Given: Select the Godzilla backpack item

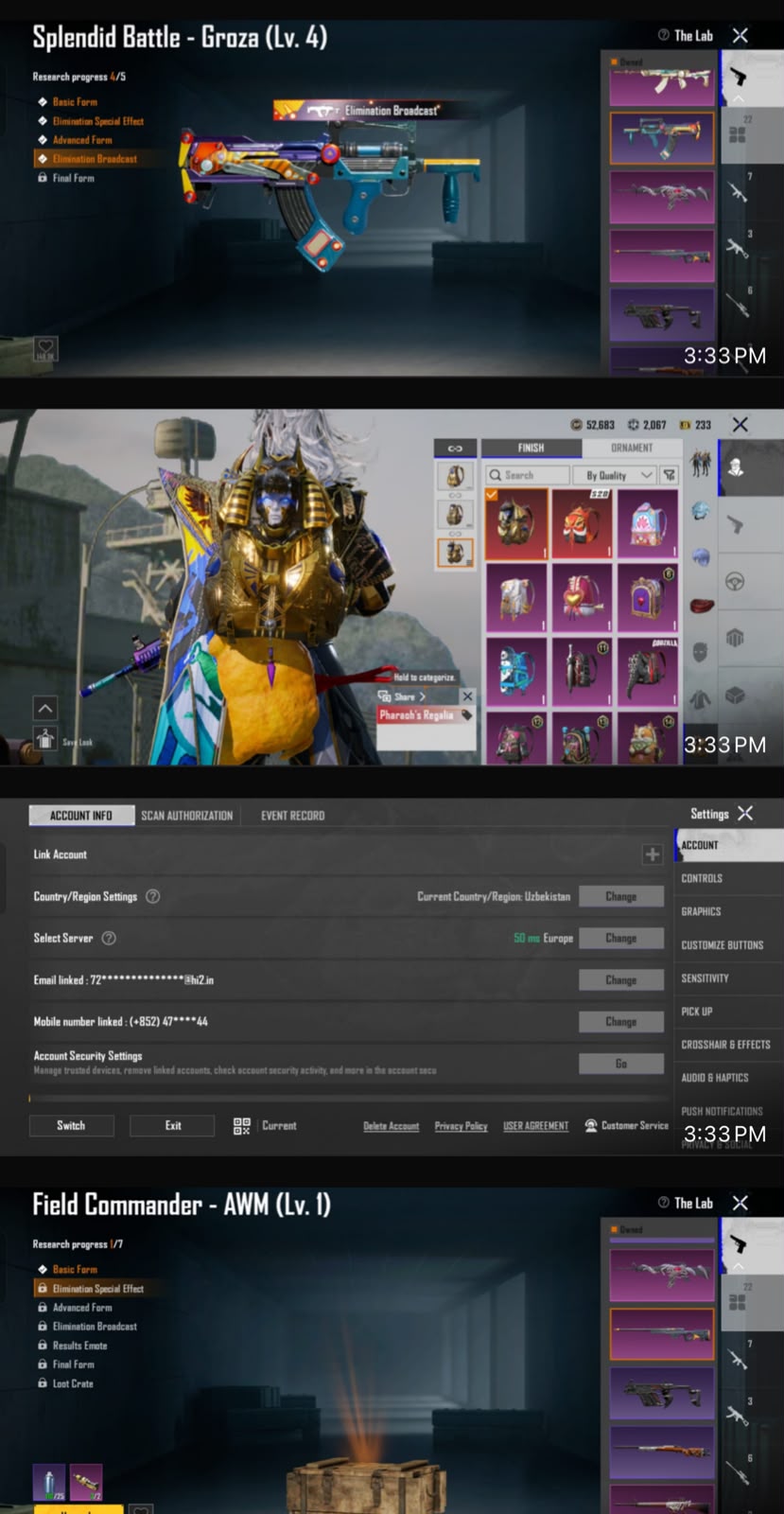Looking at the screenshot, I should pyautogui.click(x=648, y=672).
